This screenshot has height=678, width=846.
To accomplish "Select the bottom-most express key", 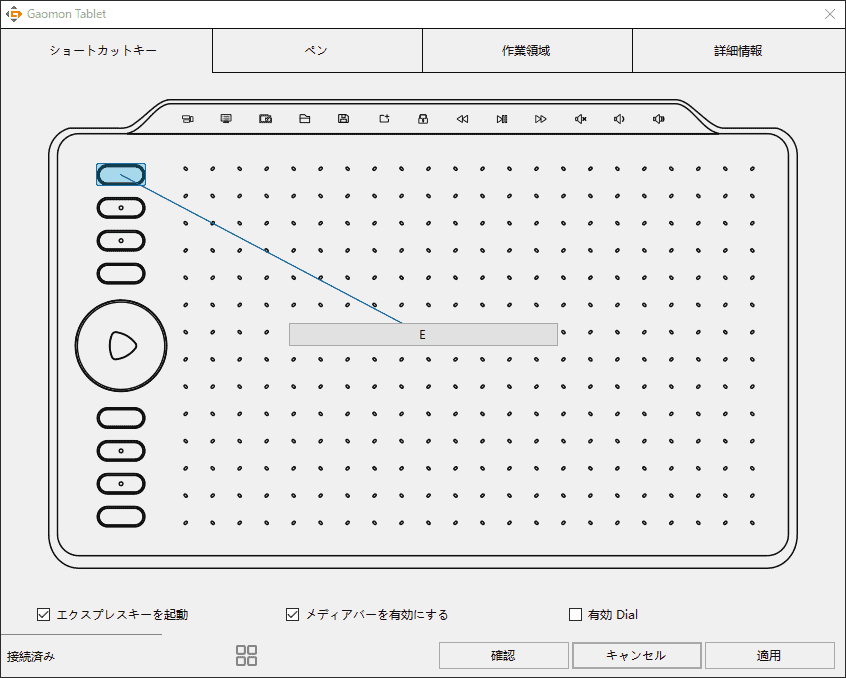I will click(121, 517).
